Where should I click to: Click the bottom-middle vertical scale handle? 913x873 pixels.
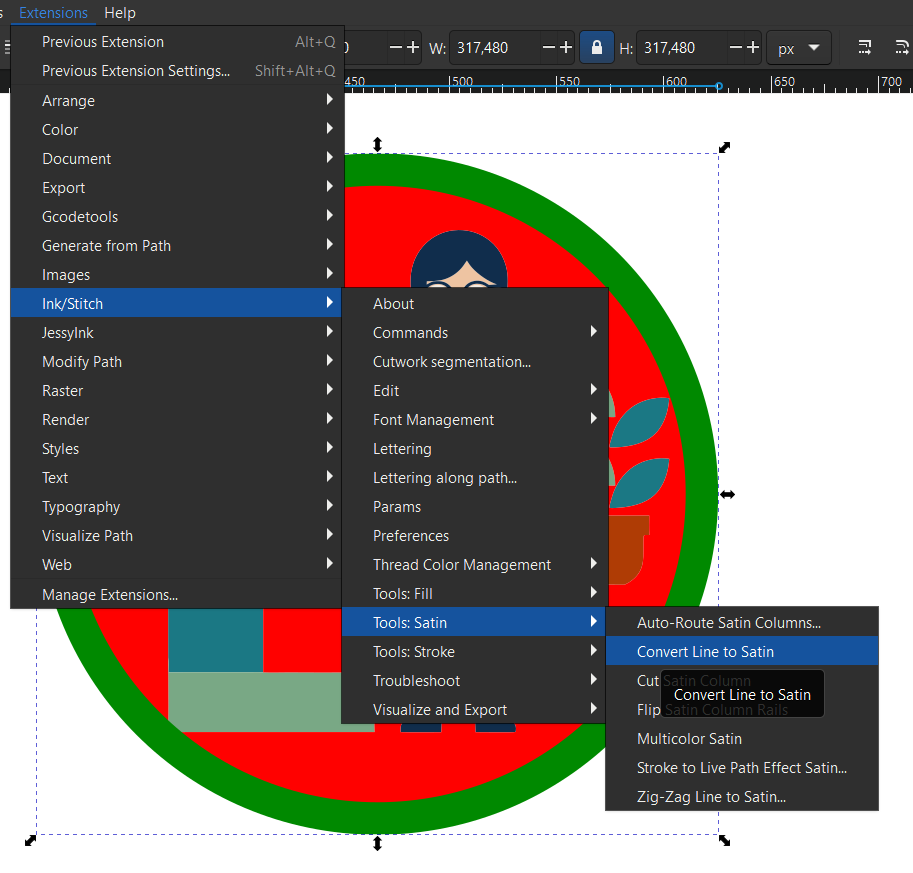[x=377, y=843]
